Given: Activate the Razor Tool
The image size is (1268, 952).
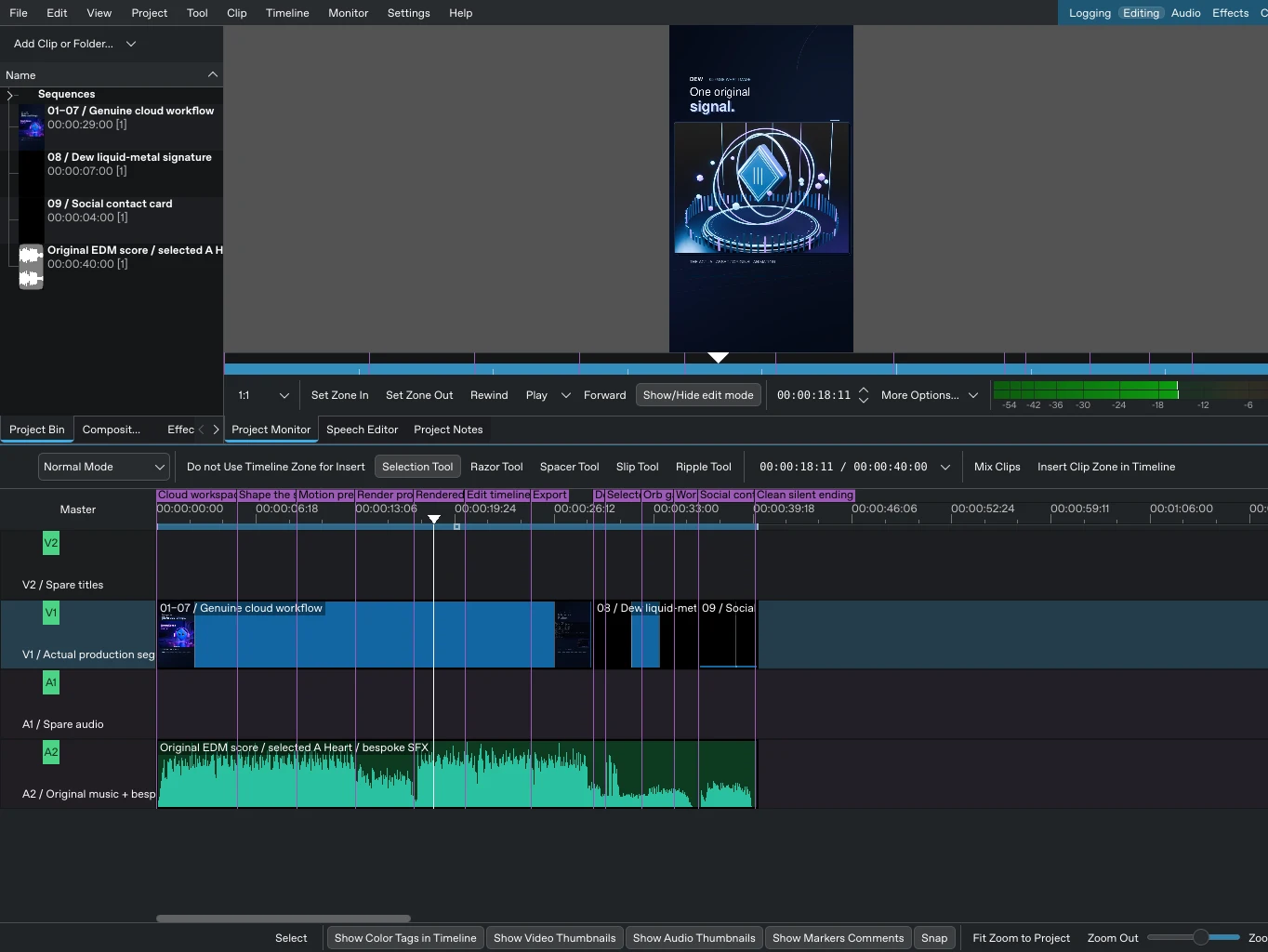Looking at the screenshot, I should (x=496, y=467).
